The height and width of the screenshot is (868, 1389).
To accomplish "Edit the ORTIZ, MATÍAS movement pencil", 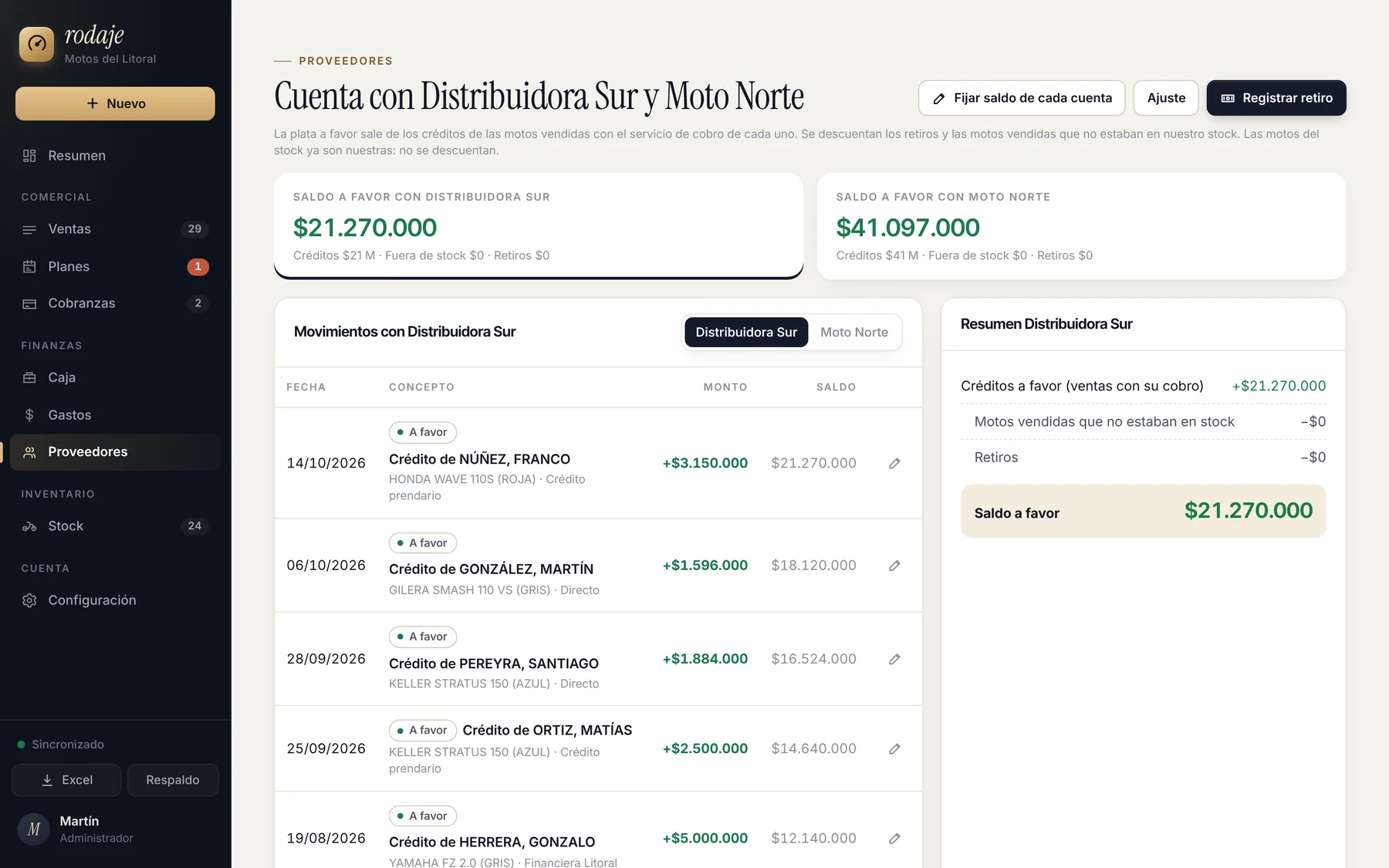I will (x=894, y=748).
